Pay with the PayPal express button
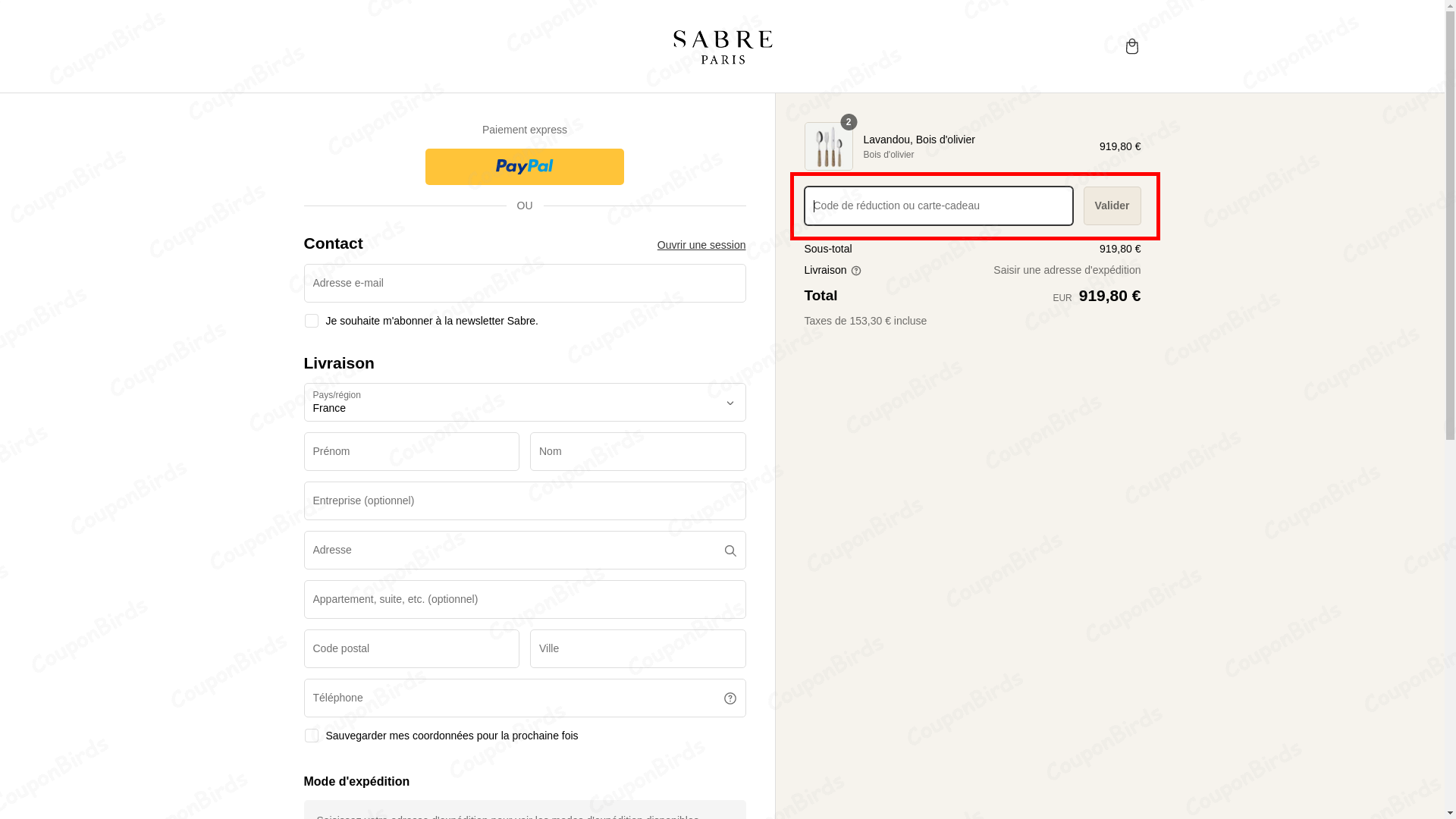The height and width of the screenshot is (819, 1456). [x=525, y=167]
